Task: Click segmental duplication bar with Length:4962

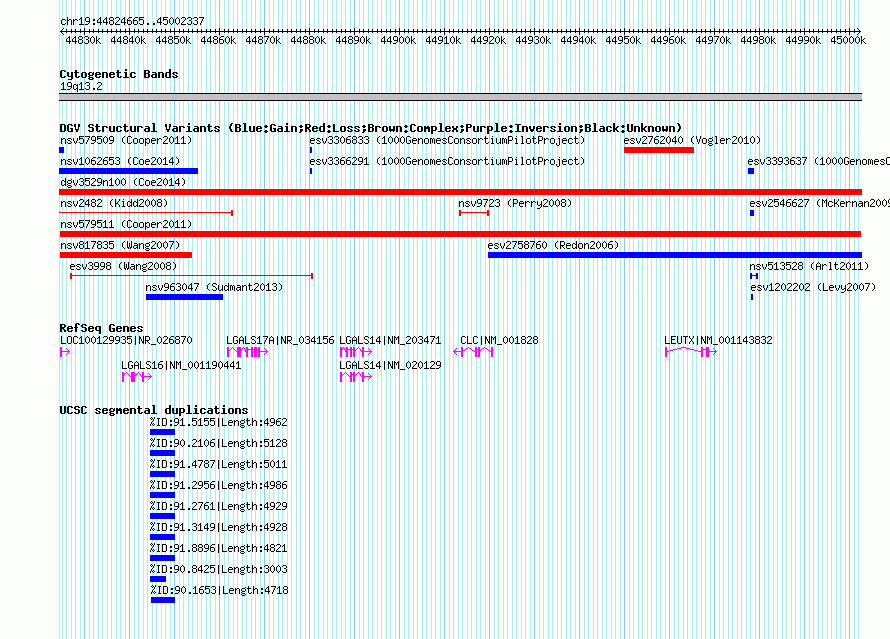Action: (162, 432)
